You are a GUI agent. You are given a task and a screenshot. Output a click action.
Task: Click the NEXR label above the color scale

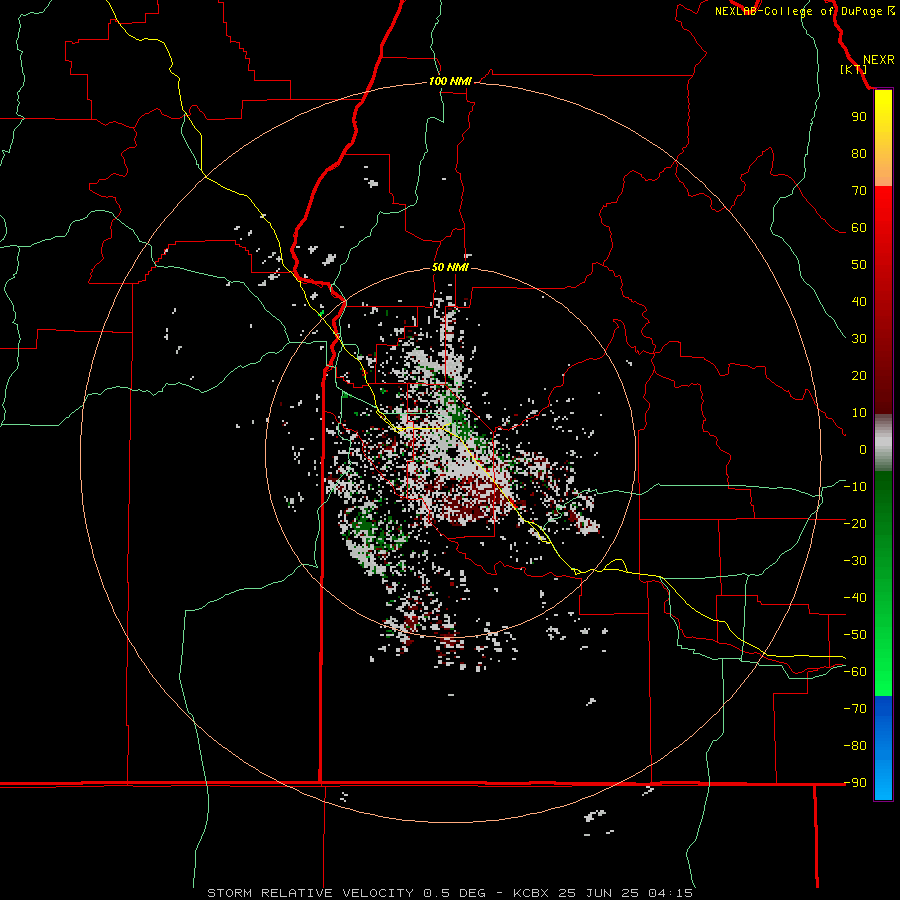pyautogui.click(x=878, y=60)
